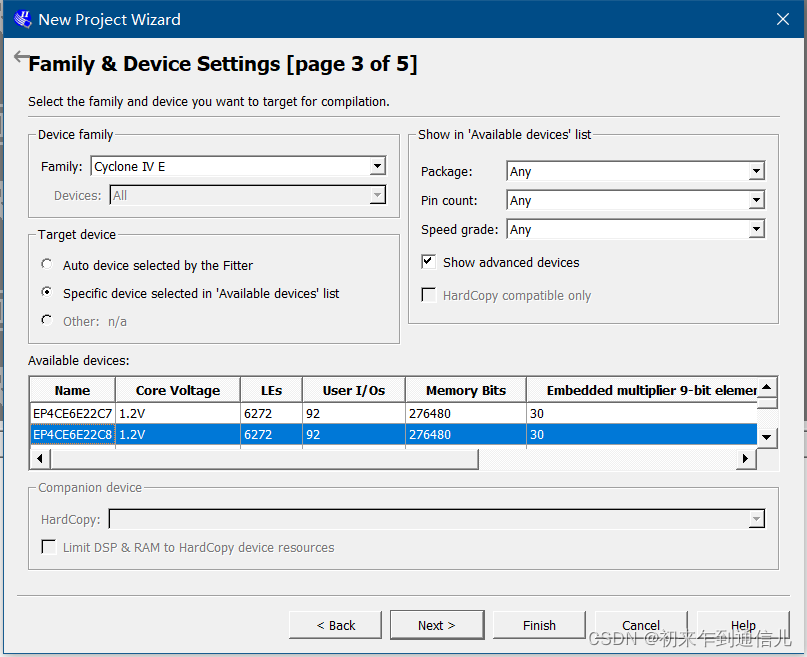Screen dimensions: 807x657
Task: Click the Quartus wizard title bar icon
Action: point(22,20)
